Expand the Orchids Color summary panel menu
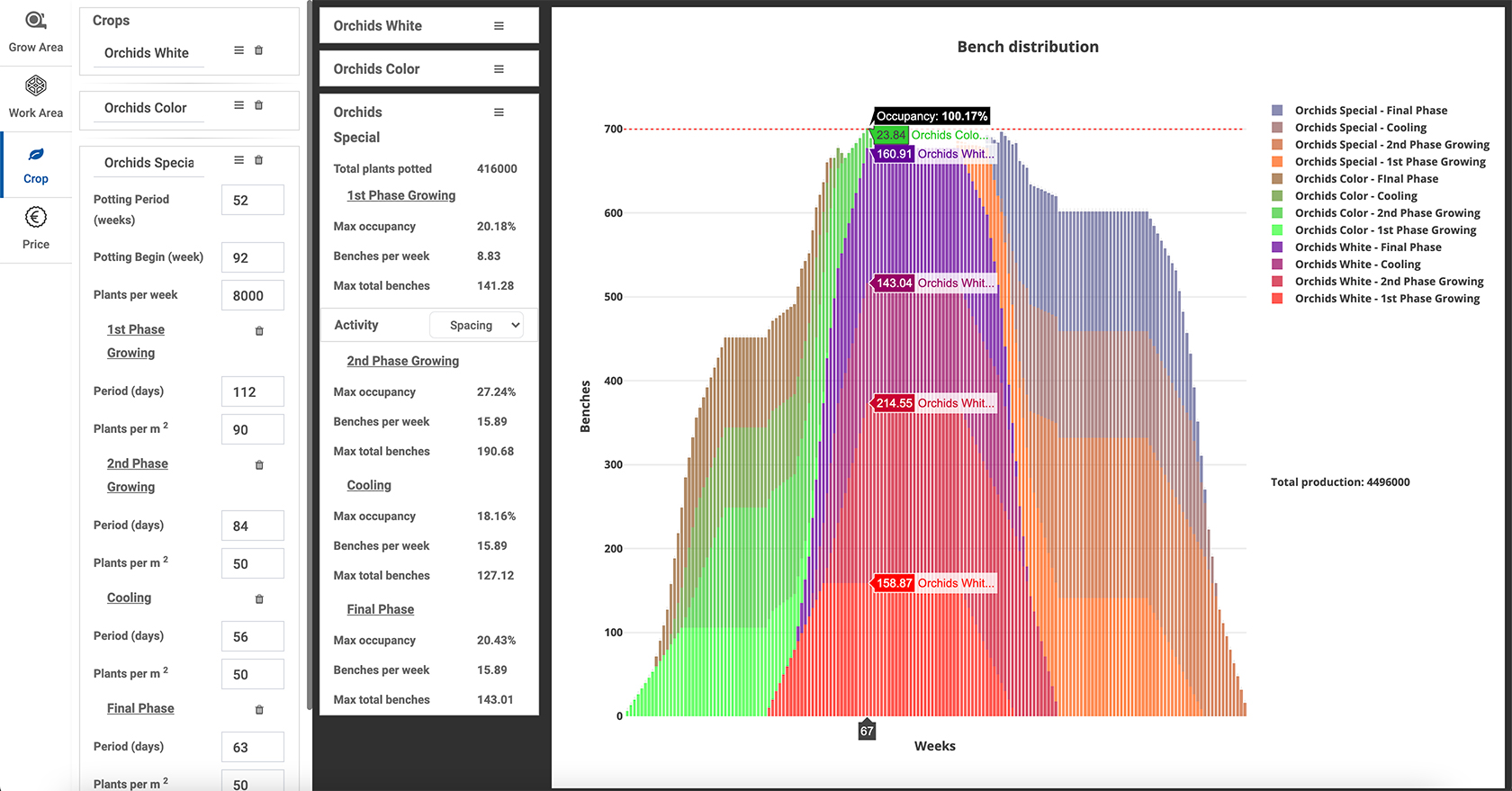Viewport: 1512px width, 791px height. pos(499,69)
